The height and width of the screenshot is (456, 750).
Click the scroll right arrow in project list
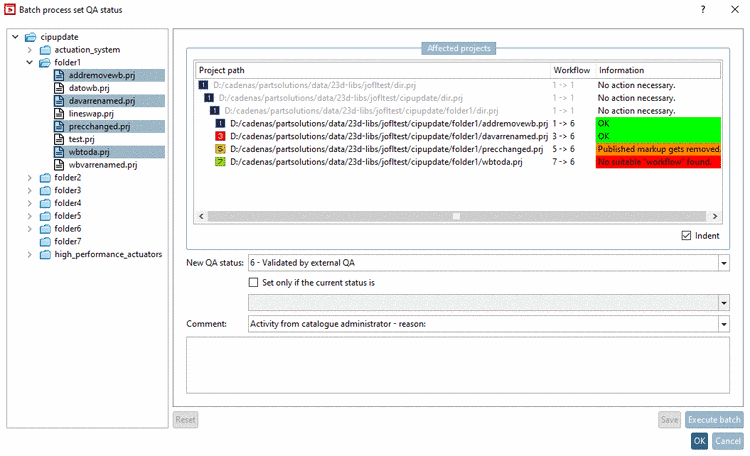click(715, 216)
